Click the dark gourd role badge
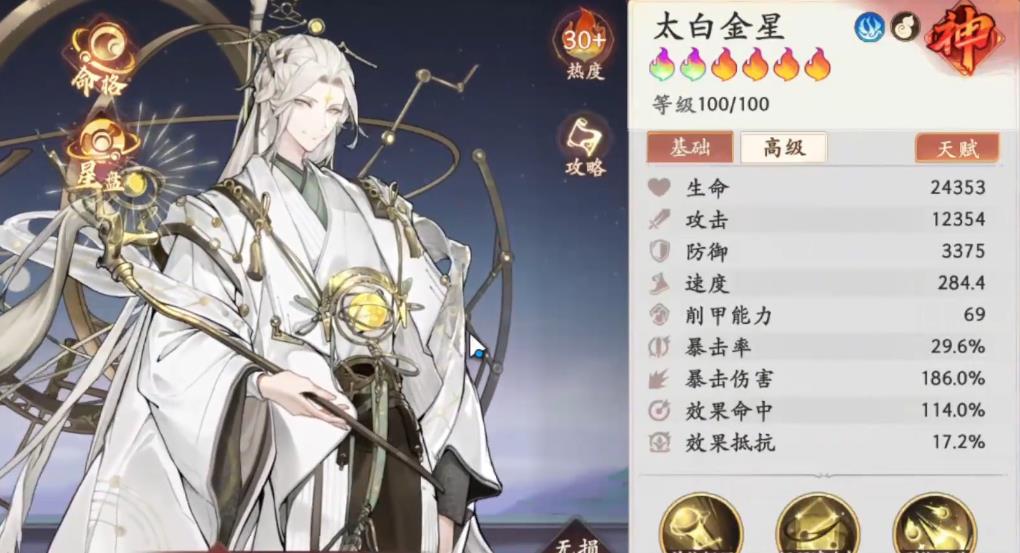Screen dimensions: 1020x553 click(x=906, y=27)
